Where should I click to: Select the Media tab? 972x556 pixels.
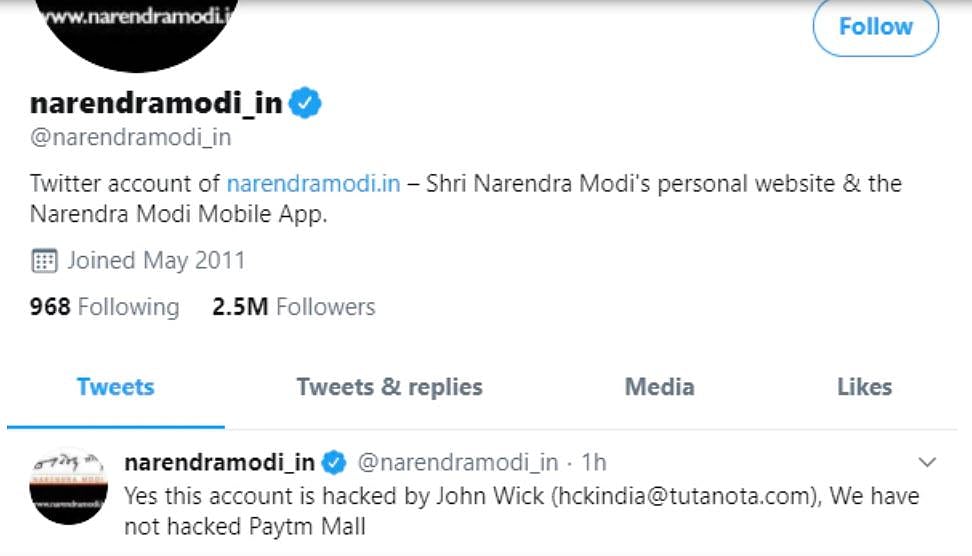click(659, 387)
